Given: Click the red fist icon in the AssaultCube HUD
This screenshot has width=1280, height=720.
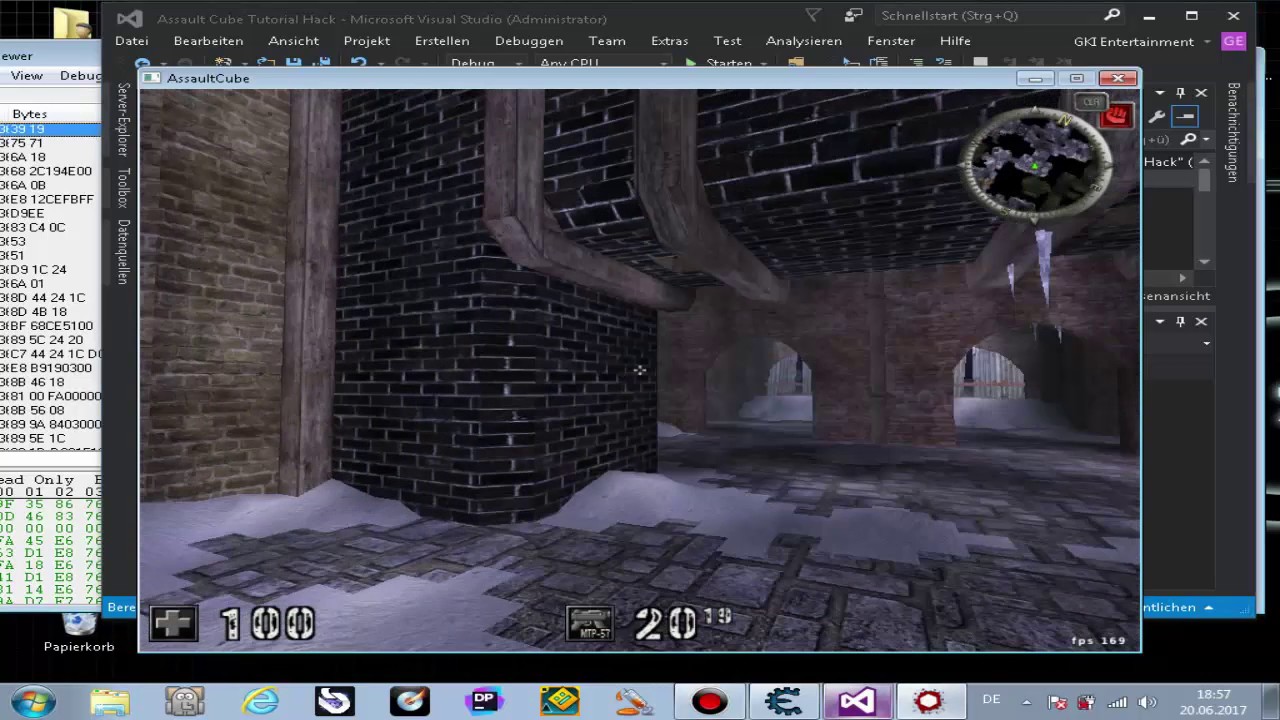Looking at the screenshot, I should pos(1116,116).
